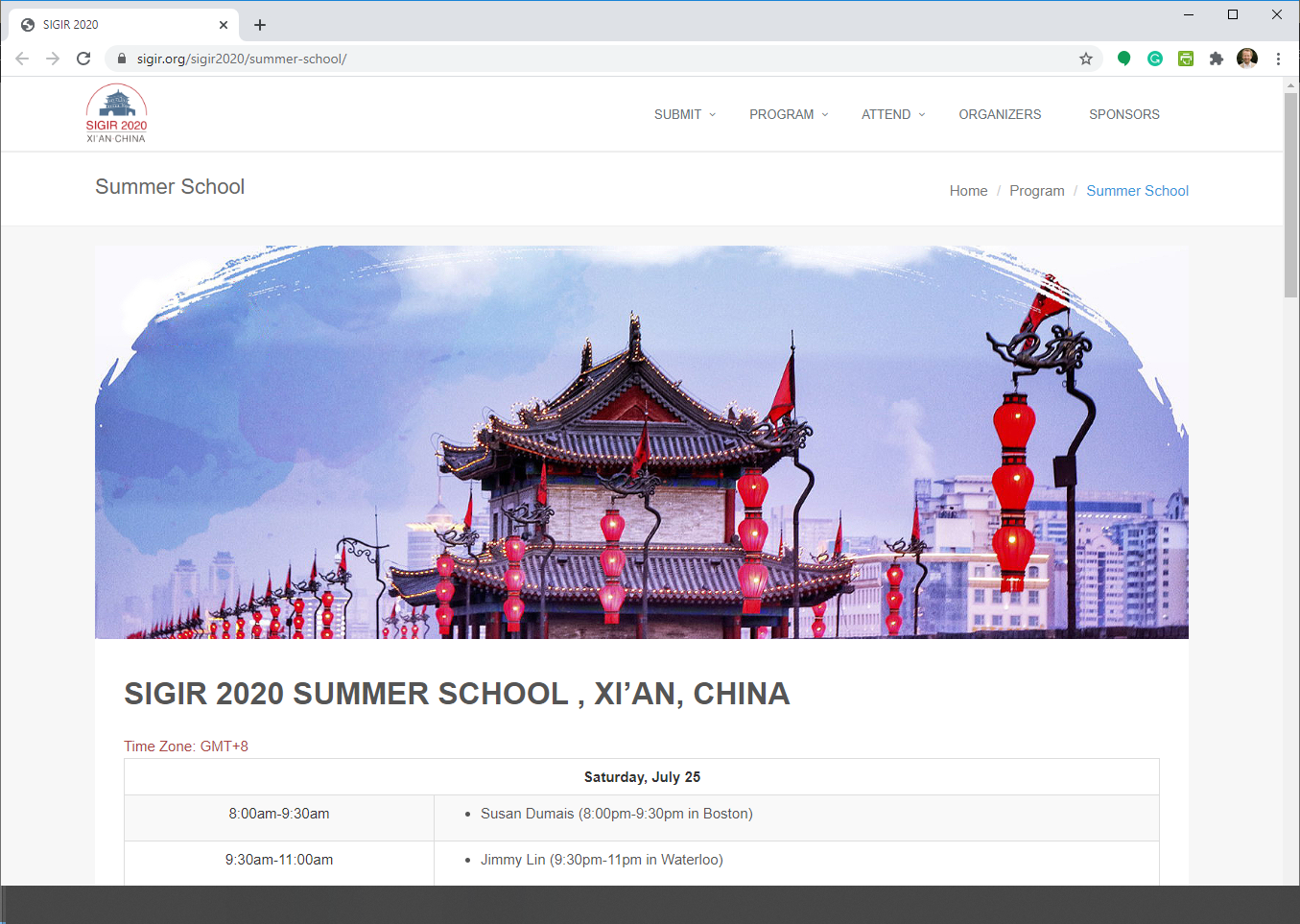Click the Program breadcrumb link
The height and width of the screenshot is (924, 1300).
point(1037,190)
